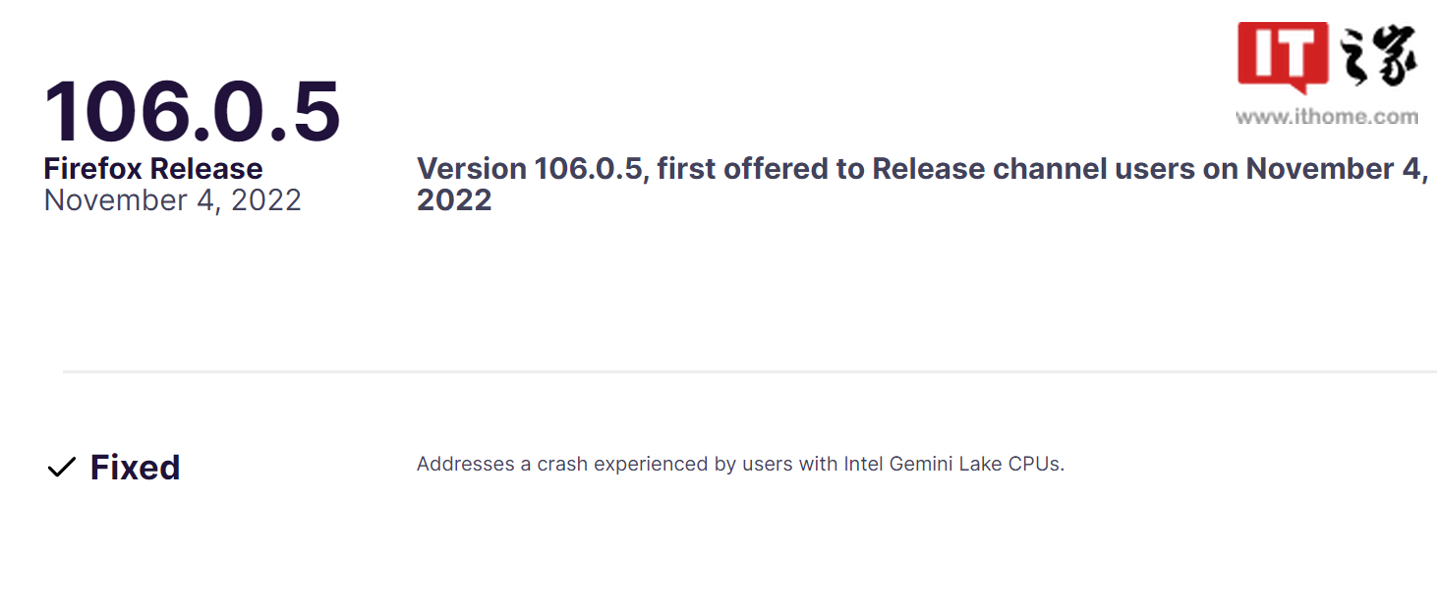
Task: Click the words first offered in the headline
Action: click(x=734, y=169)
